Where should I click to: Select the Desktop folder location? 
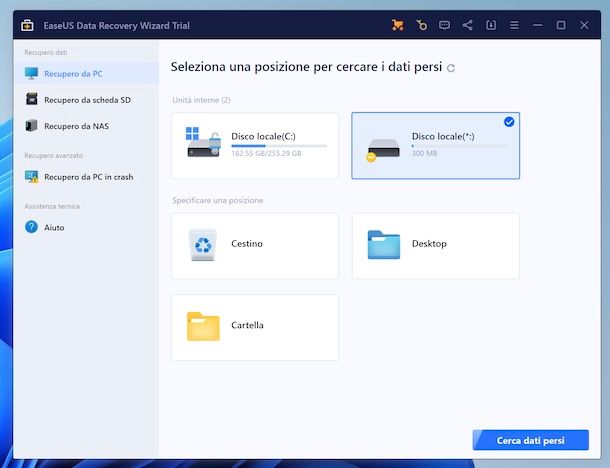(x=435, y=246)
